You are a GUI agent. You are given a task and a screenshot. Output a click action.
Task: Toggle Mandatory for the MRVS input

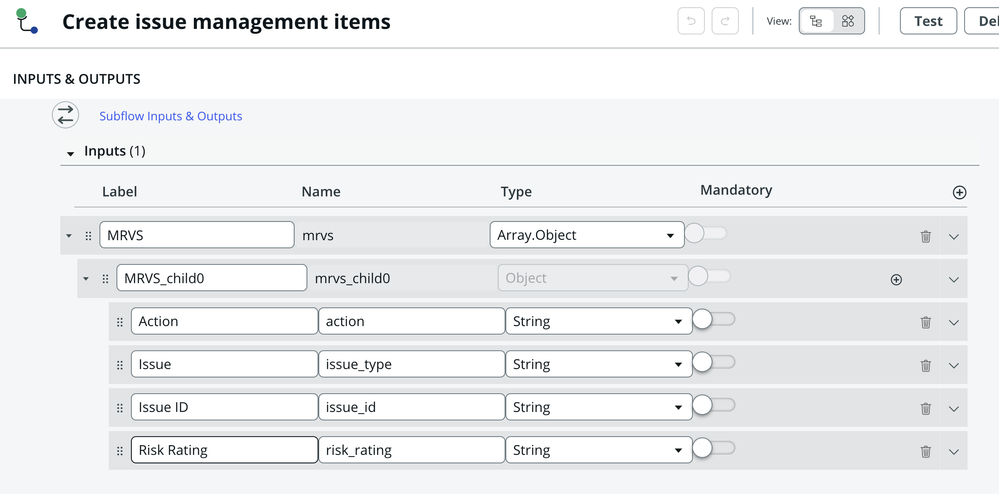706,233
